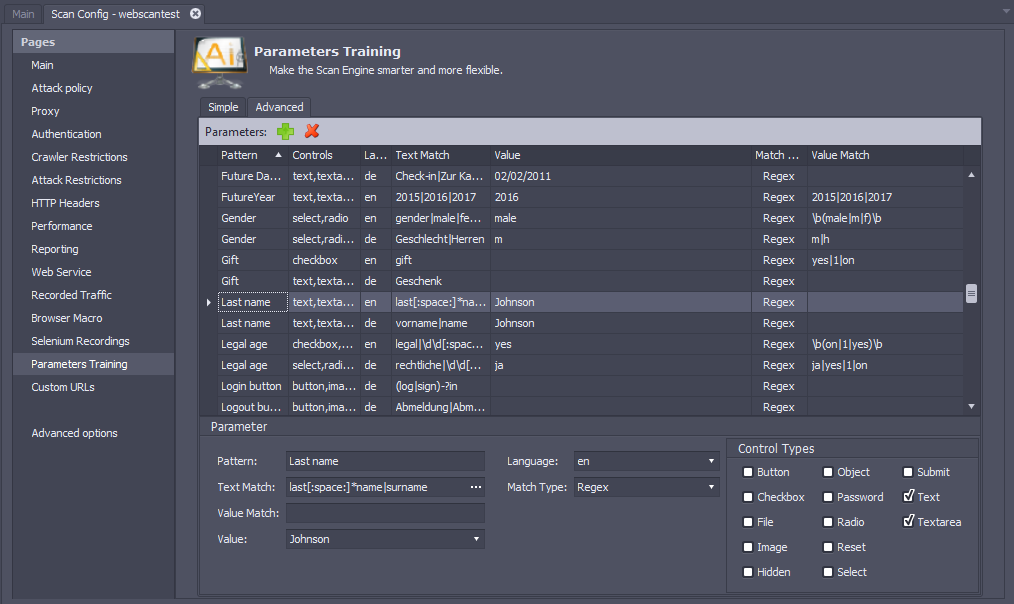The height and width of the screenshot is (604, 1014).
Task: Sort by the Pattern column arrow
Action: pyautogui.click(x=278, y=155)
